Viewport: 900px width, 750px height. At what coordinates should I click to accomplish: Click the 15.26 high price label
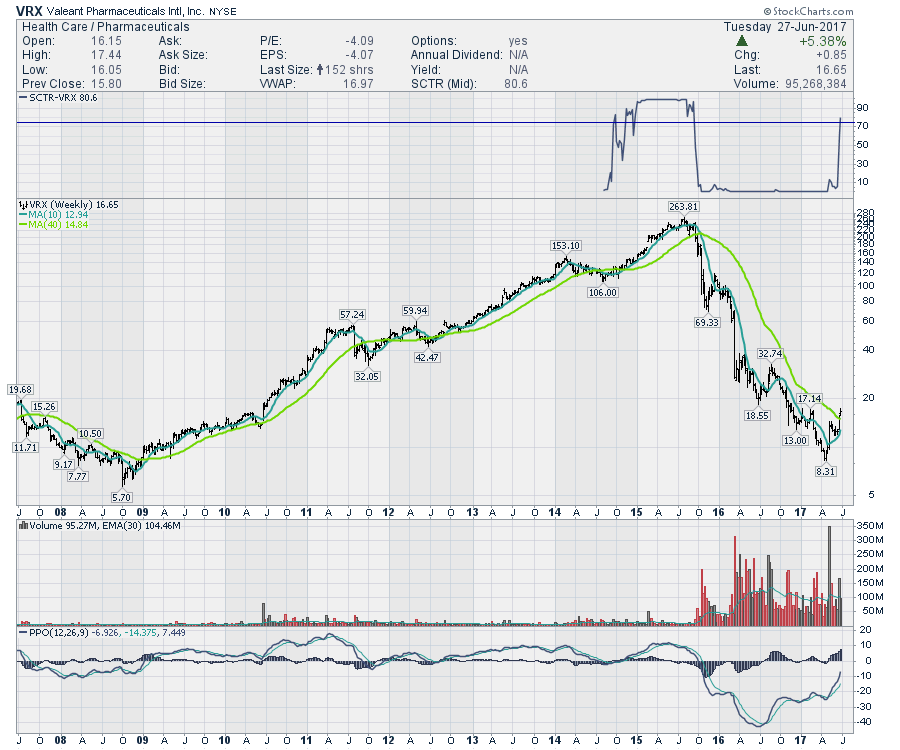(x=44, y=407)
